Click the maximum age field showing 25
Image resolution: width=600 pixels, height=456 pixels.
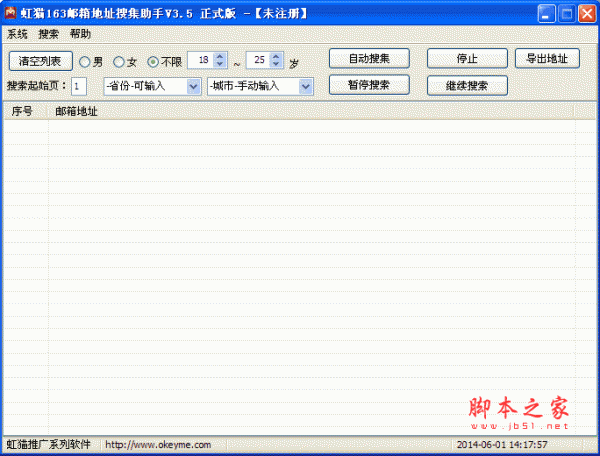[258, 60]
